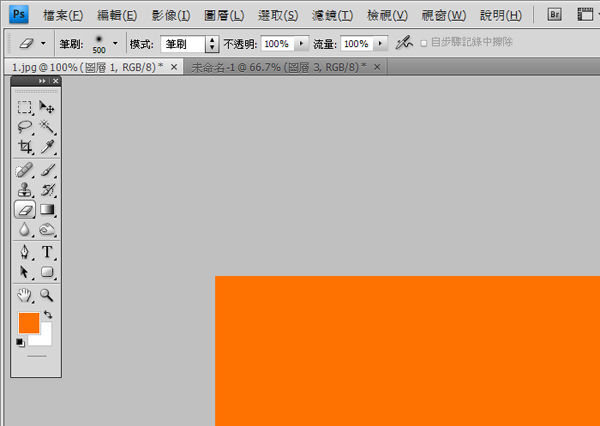Screen dimensions: 600x426
Task: Reset default foreground and background colors
Action: tap(20, 343)
